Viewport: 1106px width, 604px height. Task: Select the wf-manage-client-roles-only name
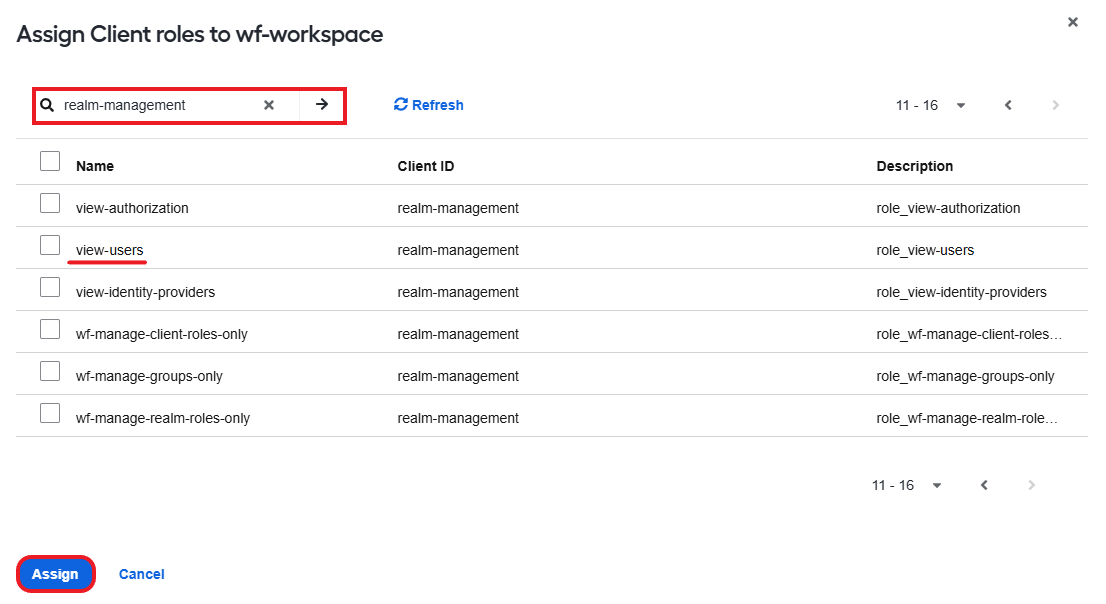pos(162,334)
